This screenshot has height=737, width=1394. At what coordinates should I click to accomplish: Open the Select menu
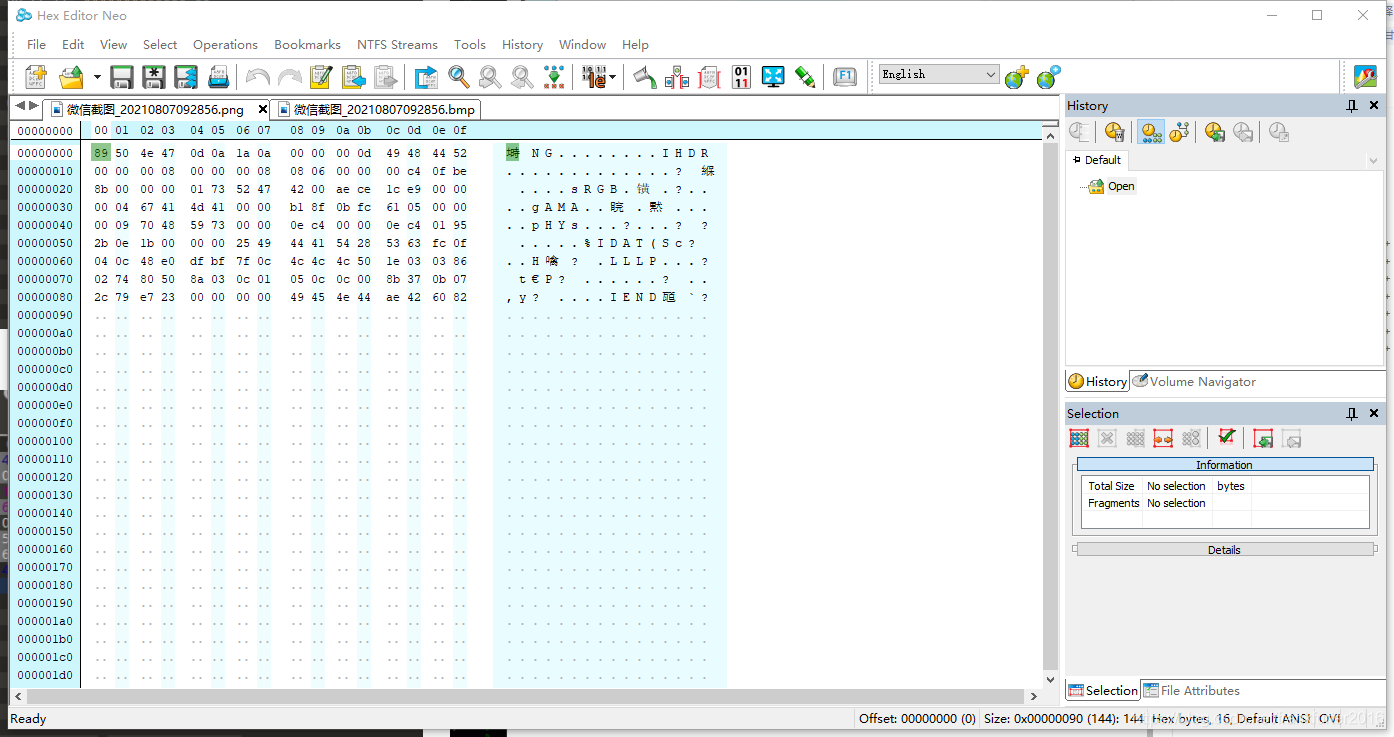tap(160, 44)
